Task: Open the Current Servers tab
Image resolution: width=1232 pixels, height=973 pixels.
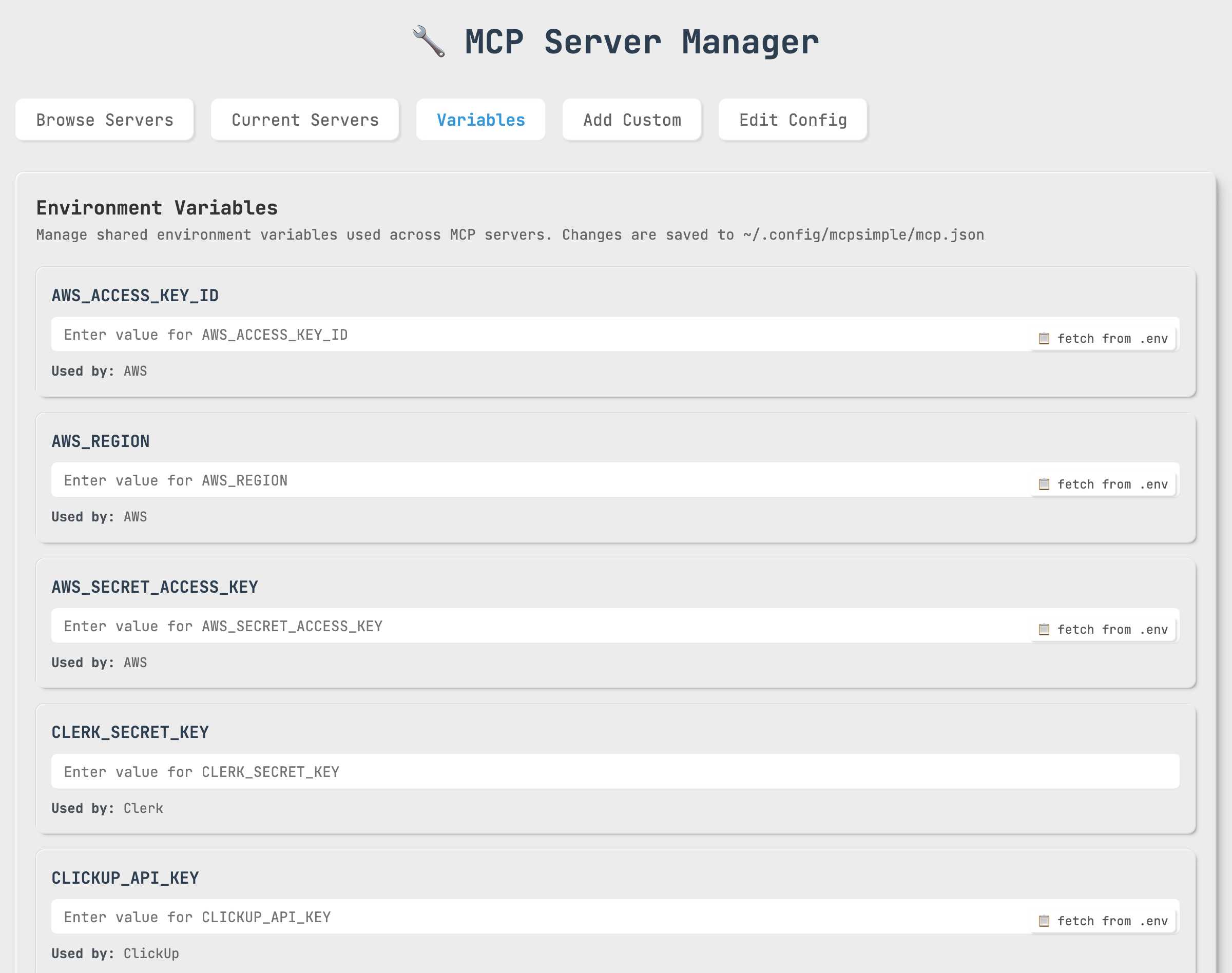Action: 305,120
